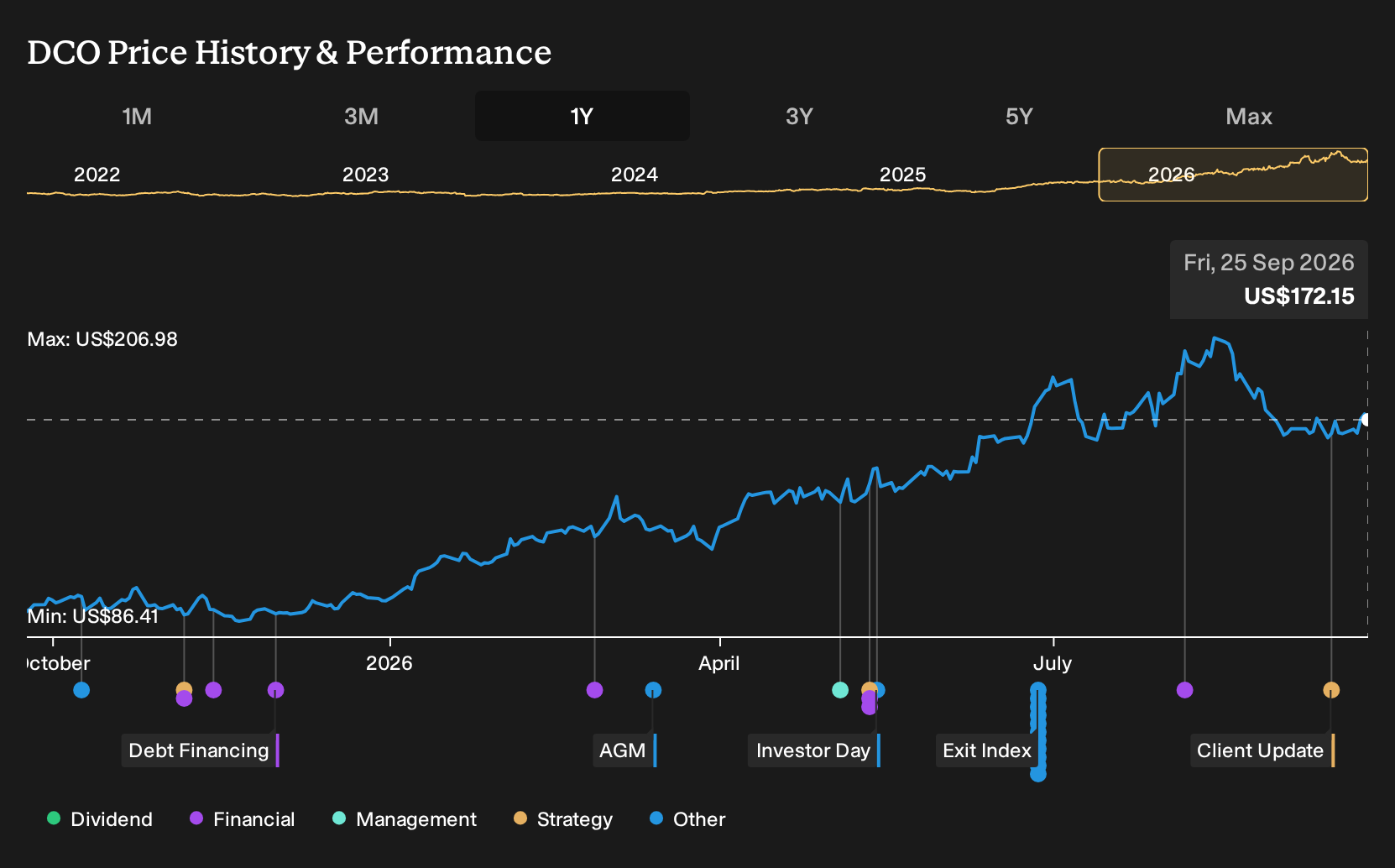This screenshot has height=868, width=1395.
Task: Click 2023 on the overview mini chart
Action: coord(366,175)
